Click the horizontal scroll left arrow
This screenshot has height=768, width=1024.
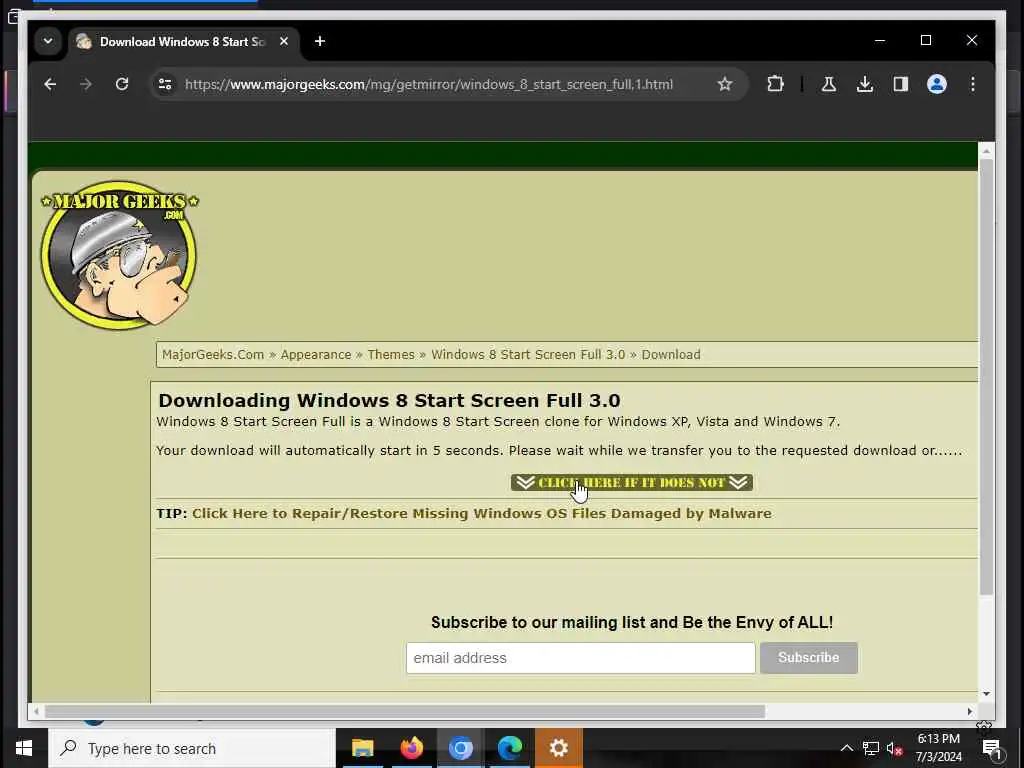pyautogui.click(x=36, y=711)
